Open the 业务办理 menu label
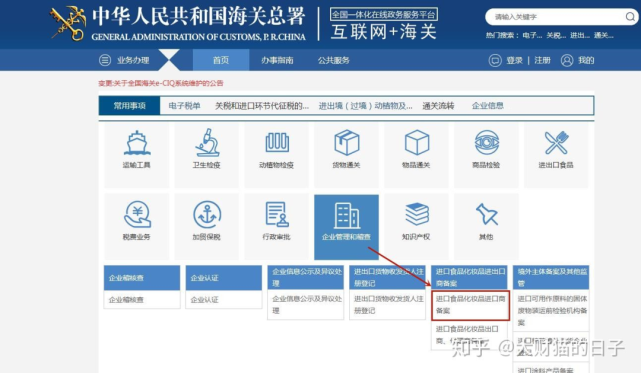This screenshot has height=373, width=641. point(133,60)
